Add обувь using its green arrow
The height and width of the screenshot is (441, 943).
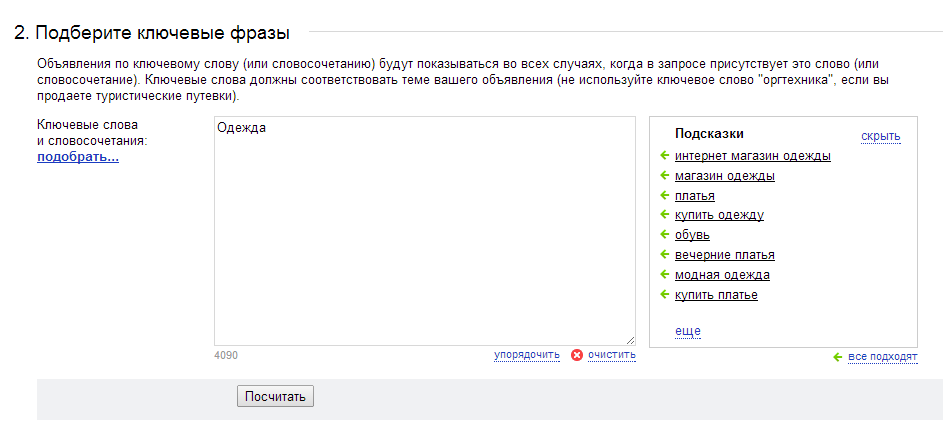[x=665, y=235]
